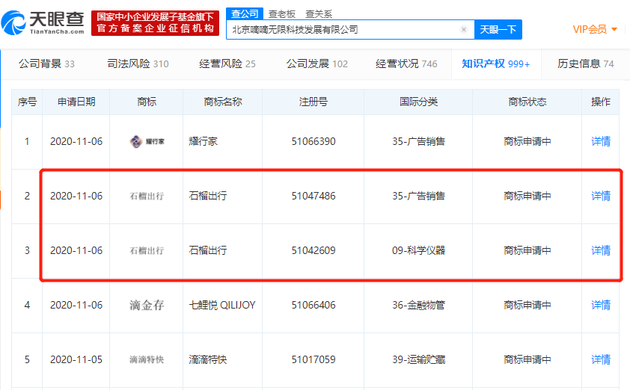The image size is (630, 390).
Task: Open 详情 link for 滴滴特快 trademark
Action: [601, 359]
